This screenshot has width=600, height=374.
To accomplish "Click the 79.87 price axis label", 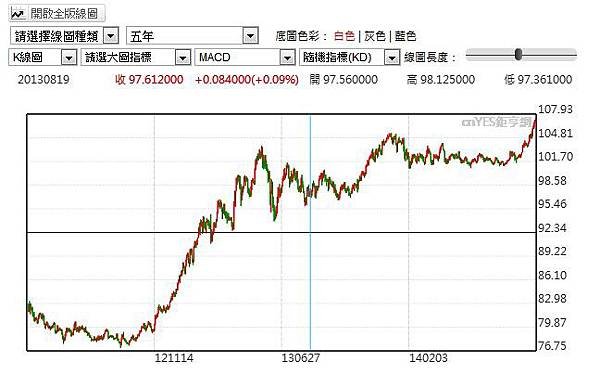I will coord(553,323).
